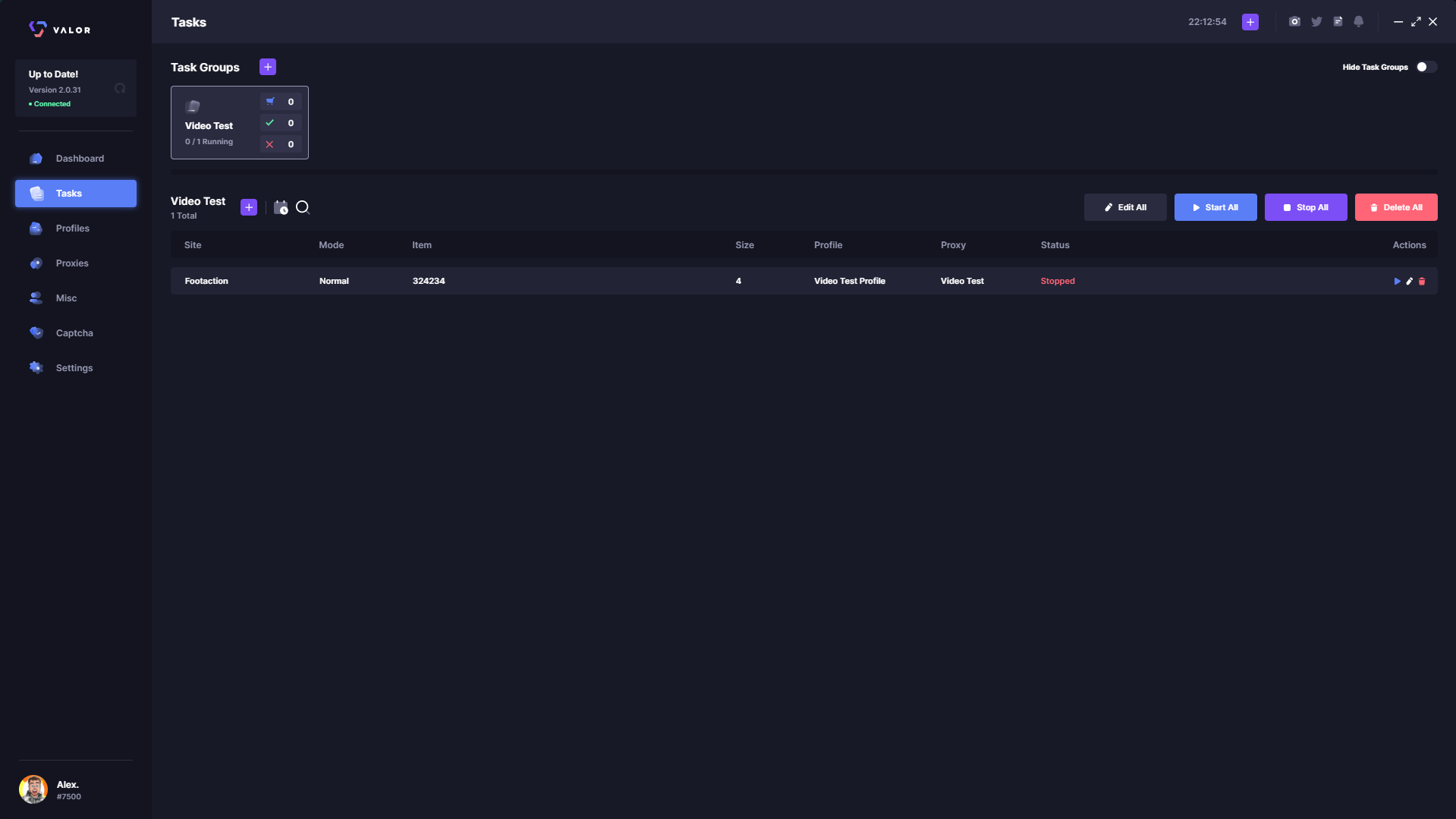Start the Footaction task with play icon
The height and width of the screenshot is (819, 1456).
click(x=1397, y=281)
